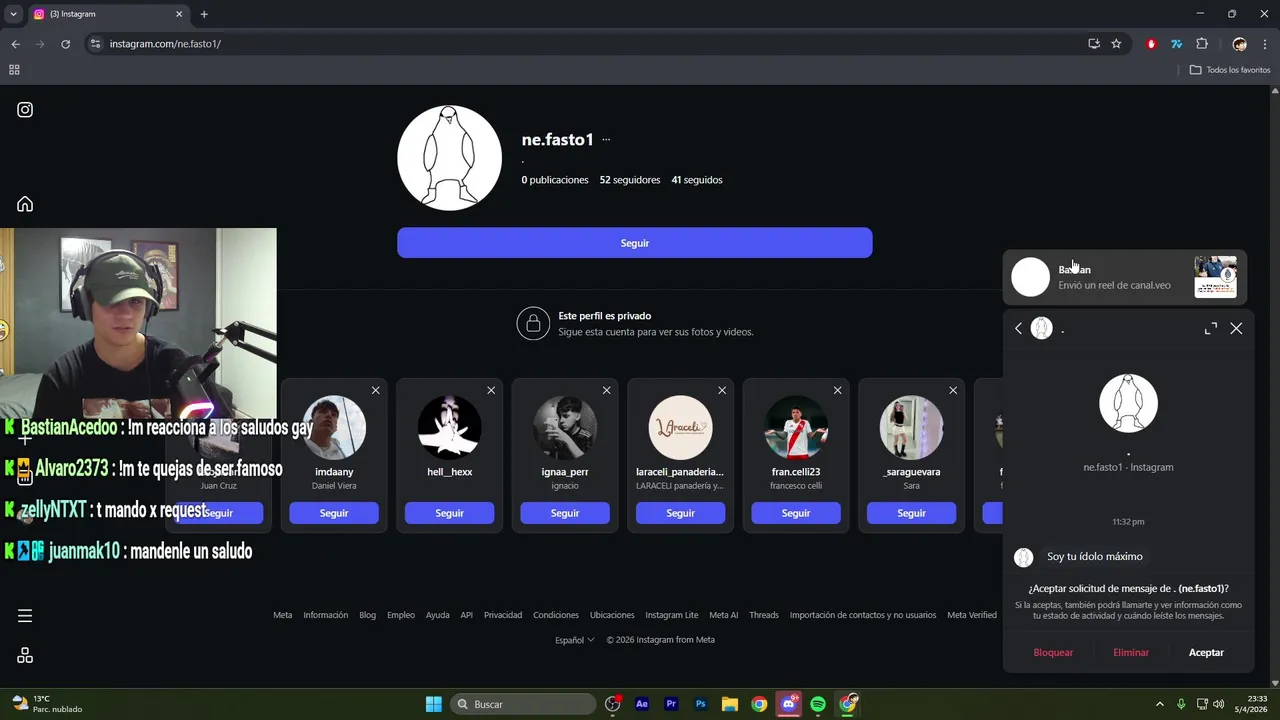Open options ellipsis next to ne.fasto1

(606, 140)
